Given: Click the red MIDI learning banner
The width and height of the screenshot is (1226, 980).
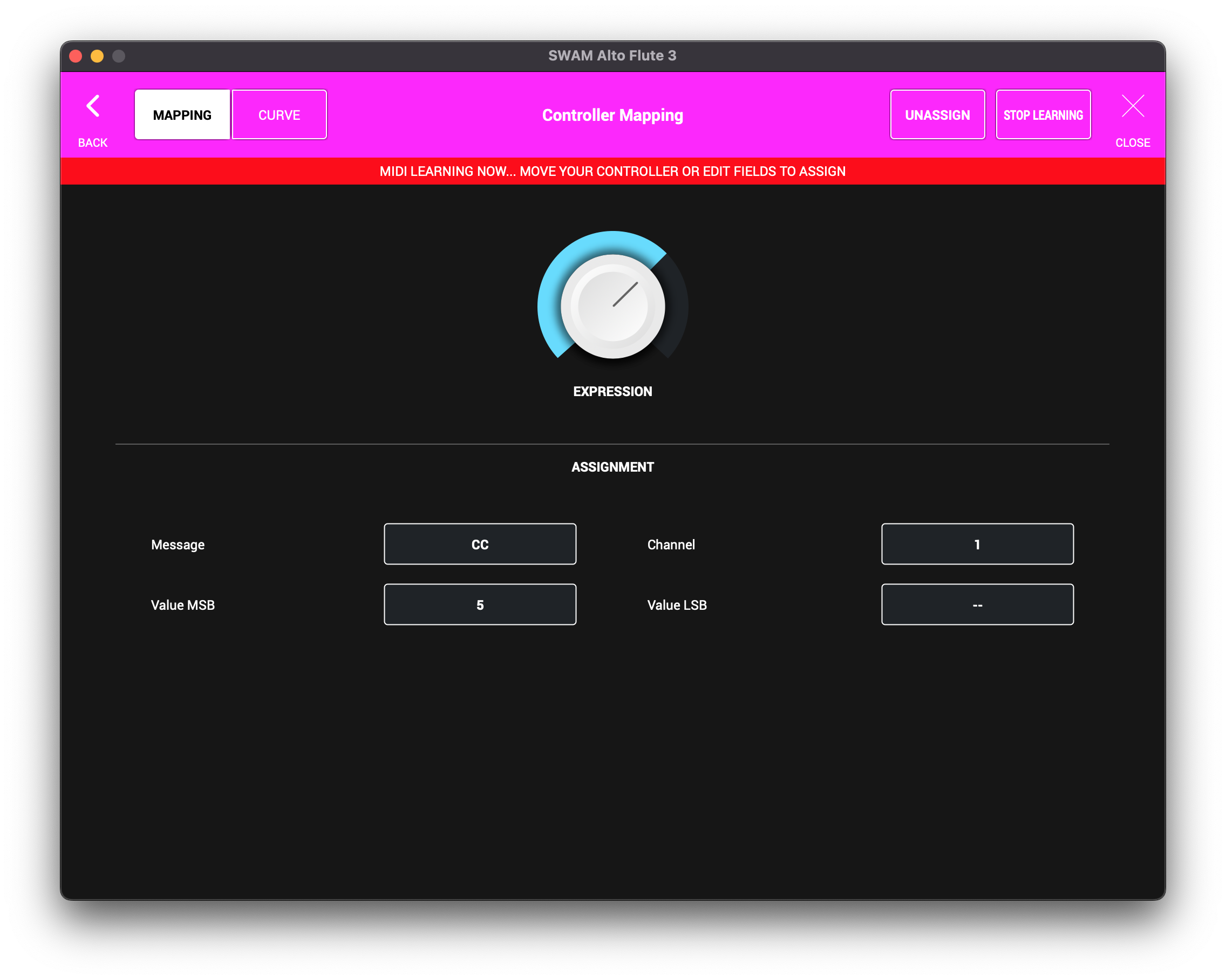Looking at the screenshot, I should [612, 171].
